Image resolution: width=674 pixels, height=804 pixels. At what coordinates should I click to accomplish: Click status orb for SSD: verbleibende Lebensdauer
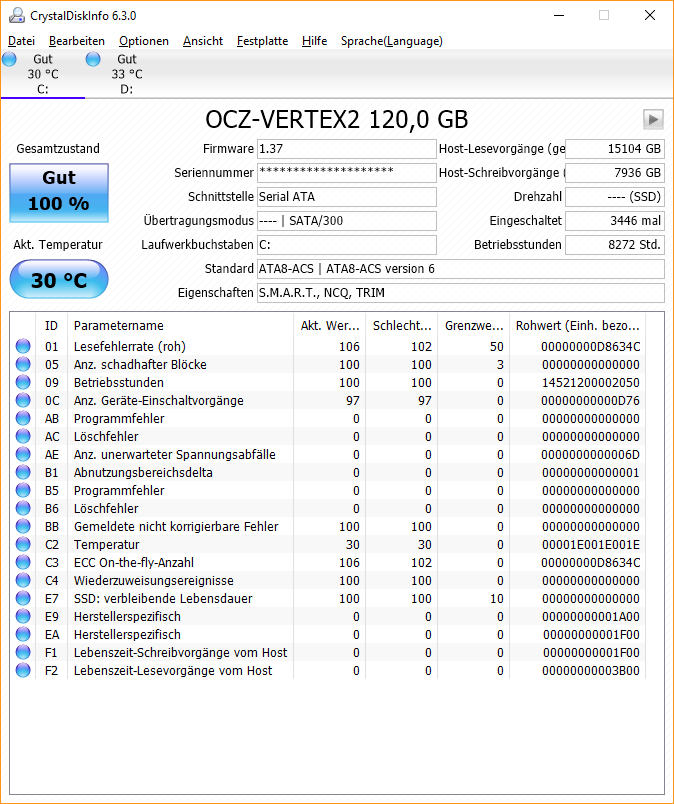pos(23,598)
